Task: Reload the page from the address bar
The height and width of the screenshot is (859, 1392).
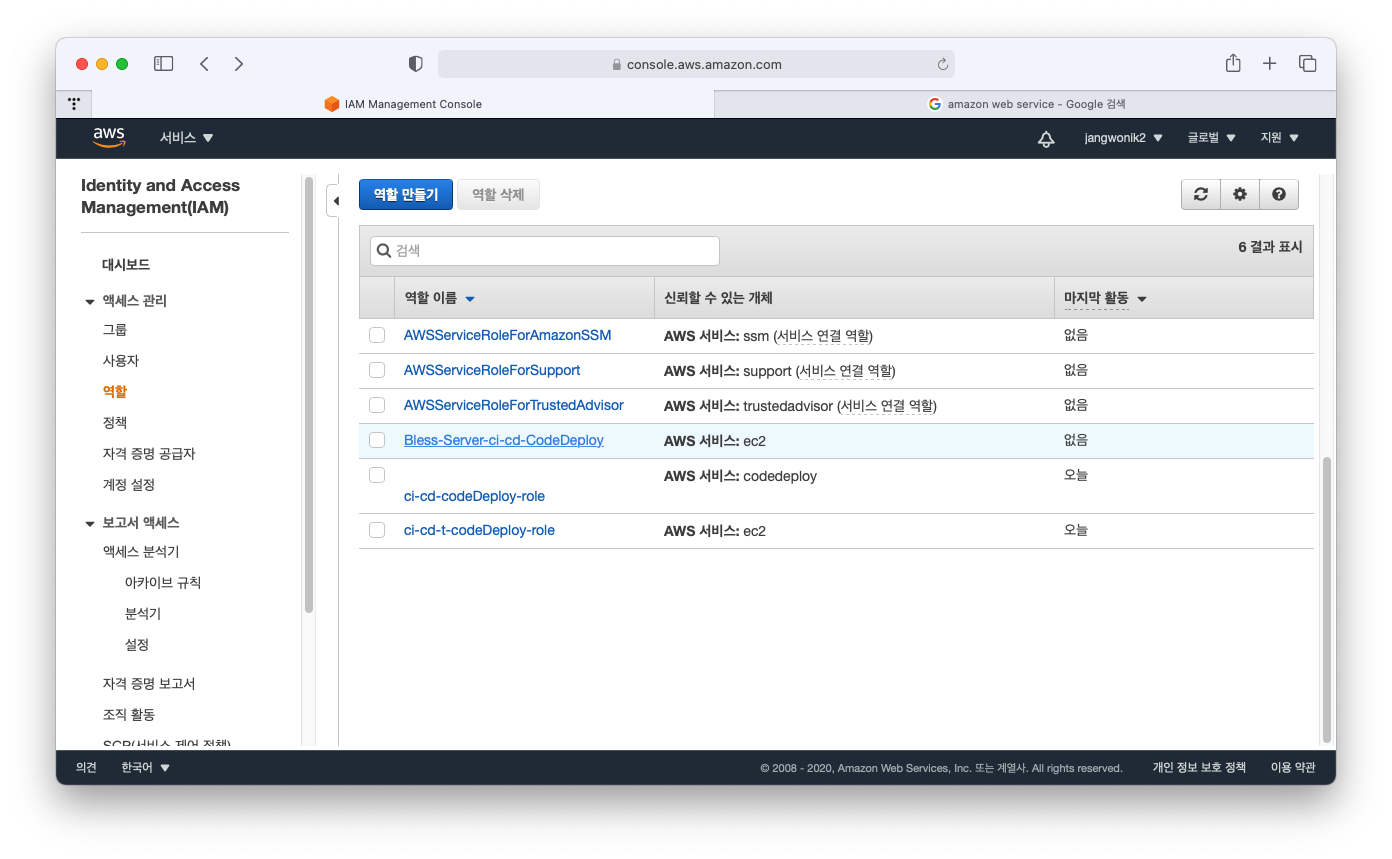Action: point(942,64)
